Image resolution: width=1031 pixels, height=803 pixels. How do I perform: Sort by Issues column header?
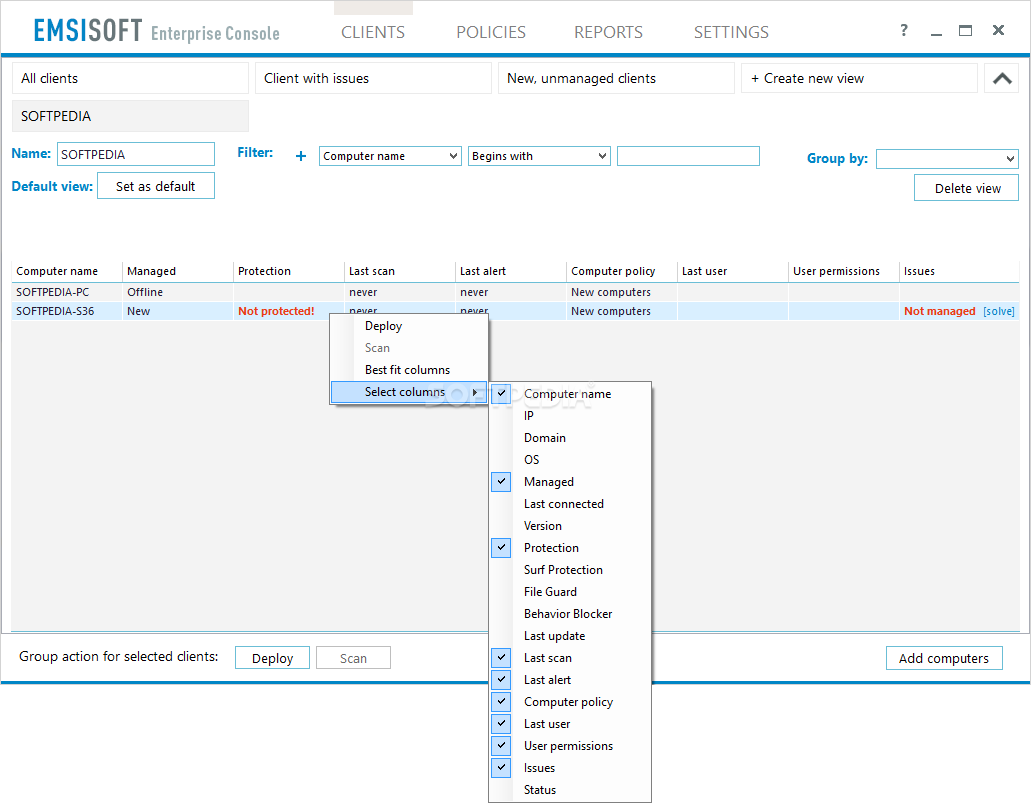[x=959, y=271]
